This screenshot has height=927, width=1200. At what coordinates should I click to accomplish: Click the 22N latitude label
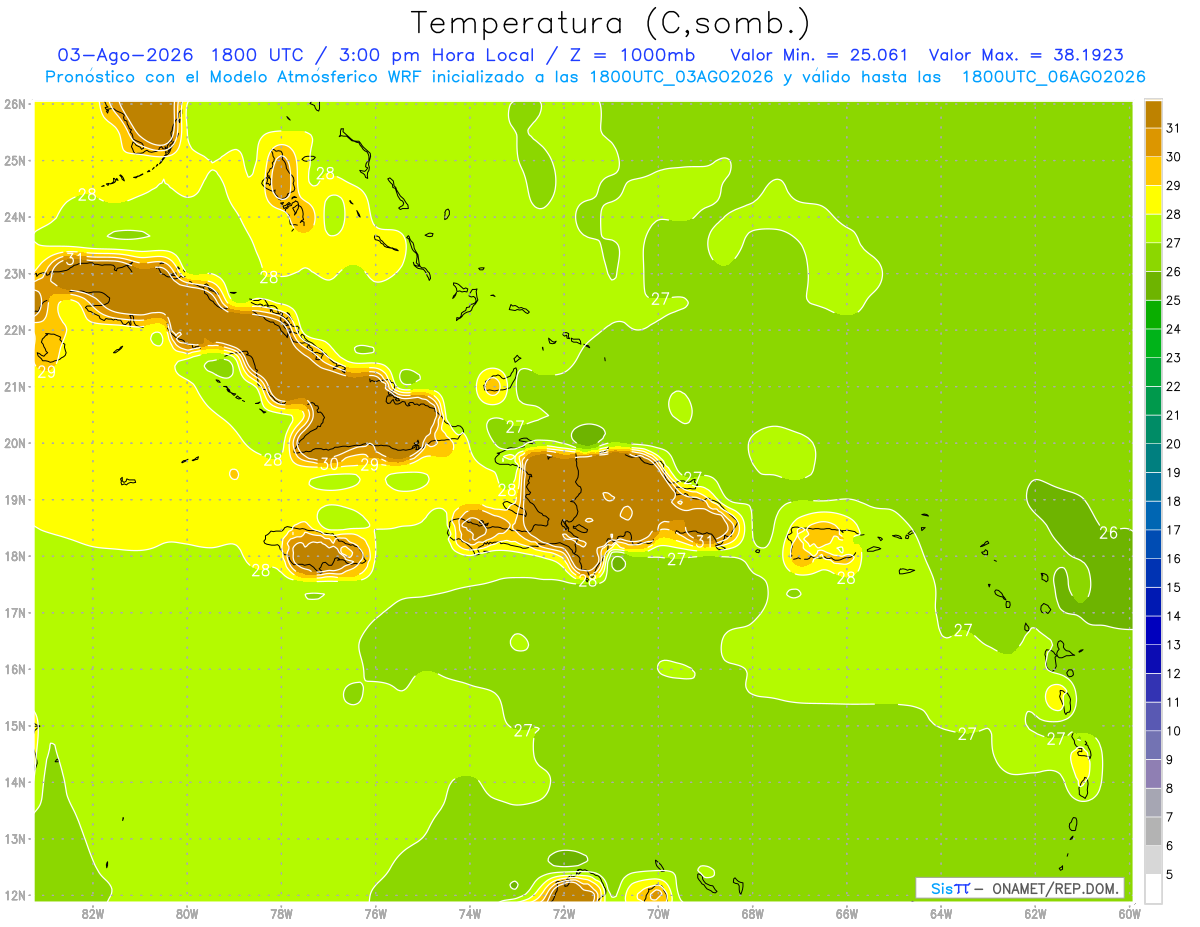point(15,330)
